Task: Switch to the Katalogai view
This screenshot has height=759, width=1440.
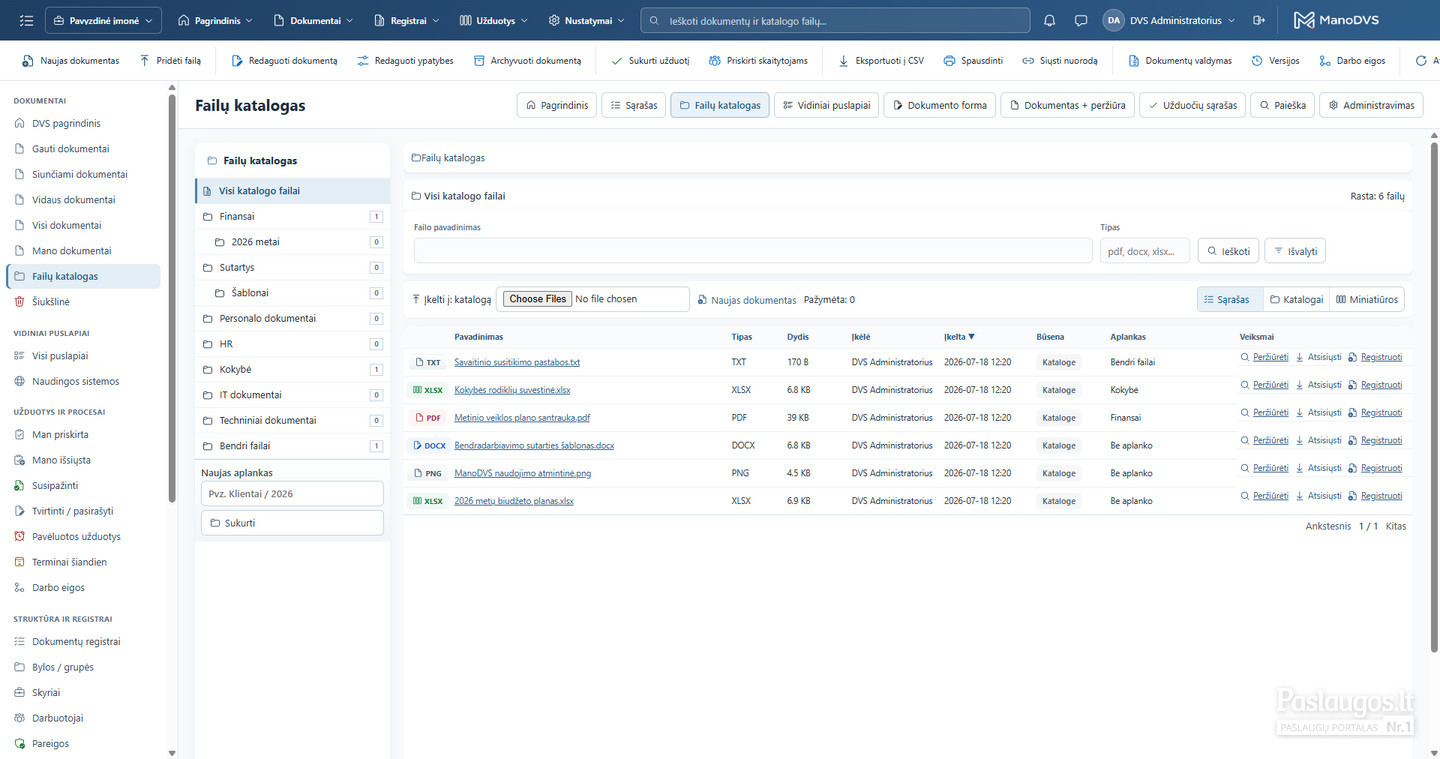Action: [x=1296, y=299]
